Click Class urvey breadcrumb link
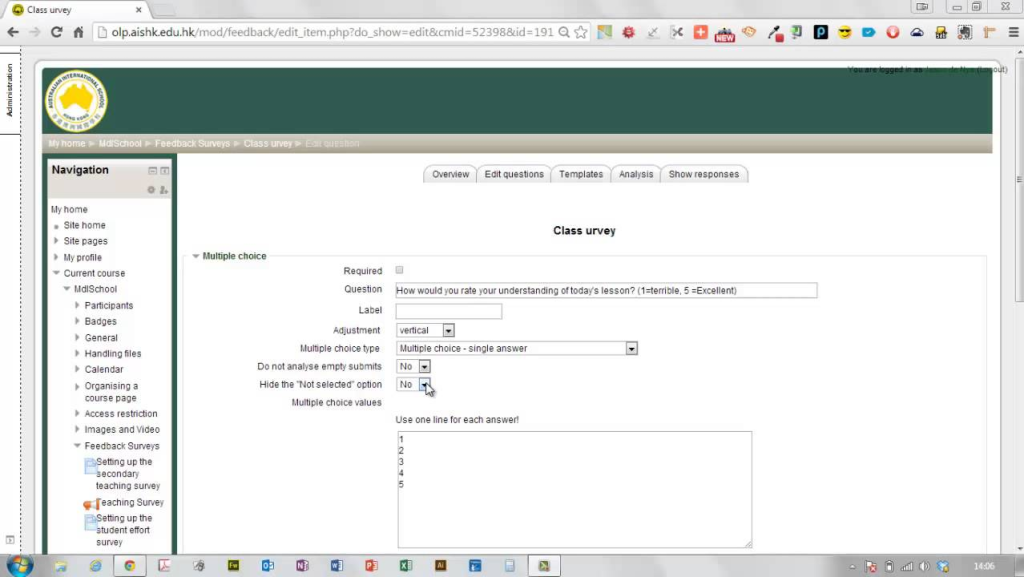Screen dimensions: 1024x577 point(268,144)
